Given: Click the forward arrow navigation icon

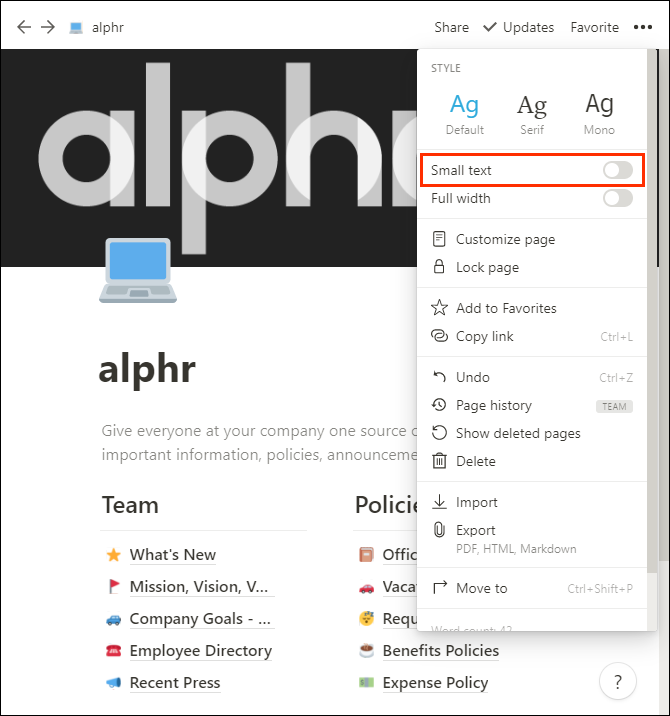Looking at the screenshot, I should [x=48, y=27].
